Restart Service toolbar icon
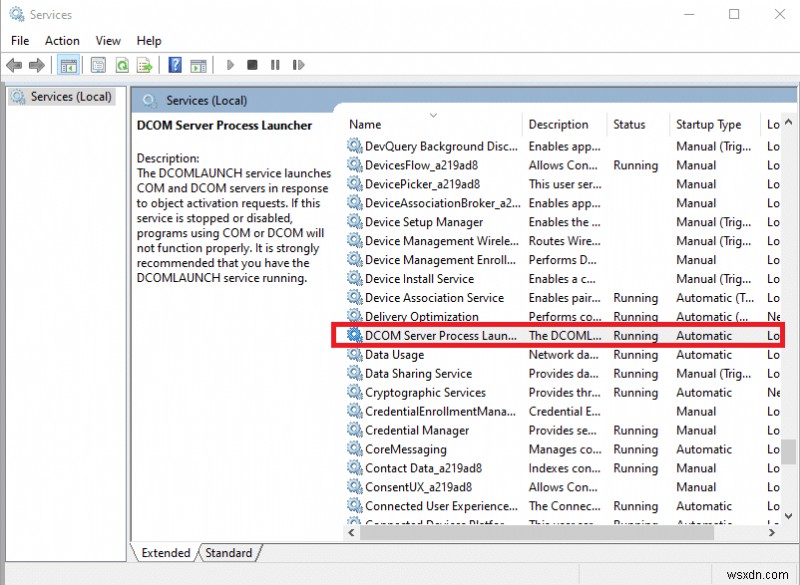This screenshot has width=800, height=585. point(298,65)
